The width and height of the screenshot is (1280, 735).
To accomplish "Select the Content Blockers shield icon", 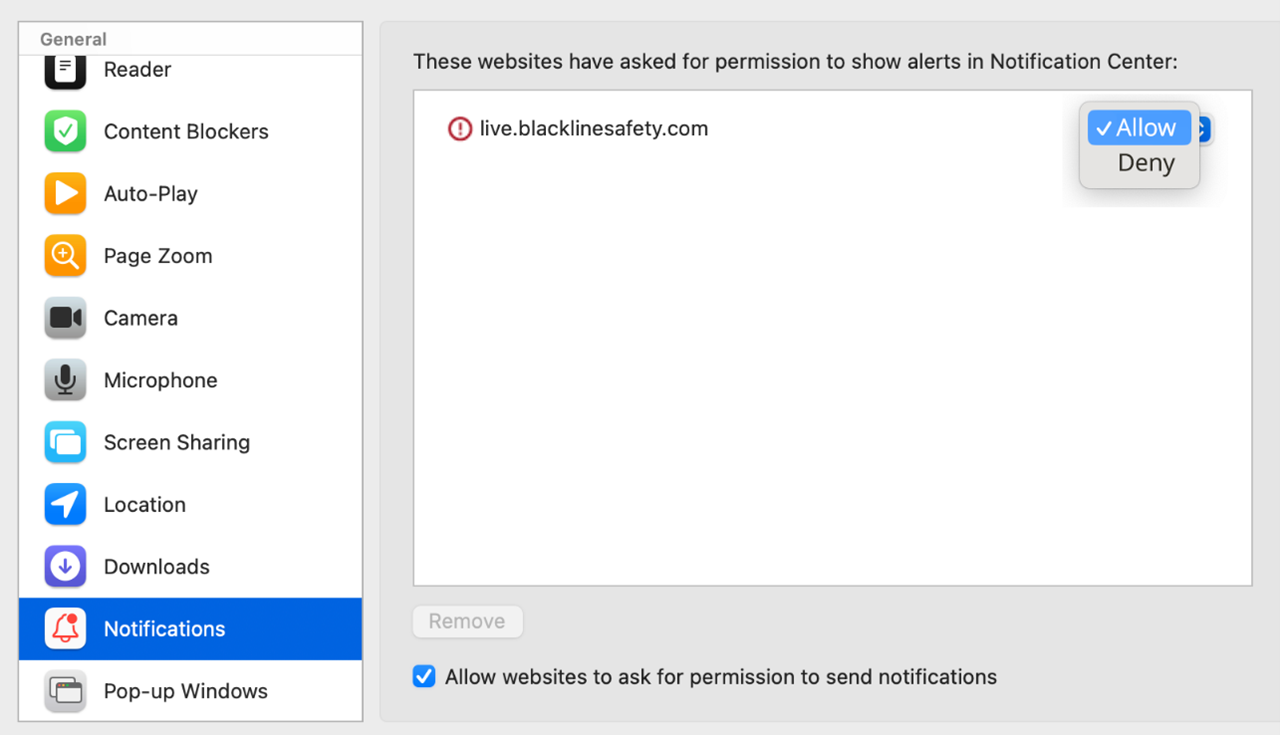I will pos(65,132).
